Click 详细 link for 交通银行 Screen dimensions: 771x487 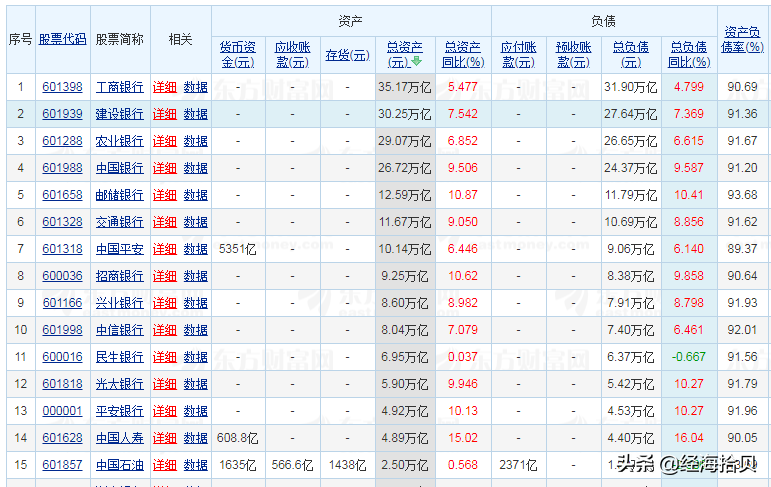click(x=165, y=222)
